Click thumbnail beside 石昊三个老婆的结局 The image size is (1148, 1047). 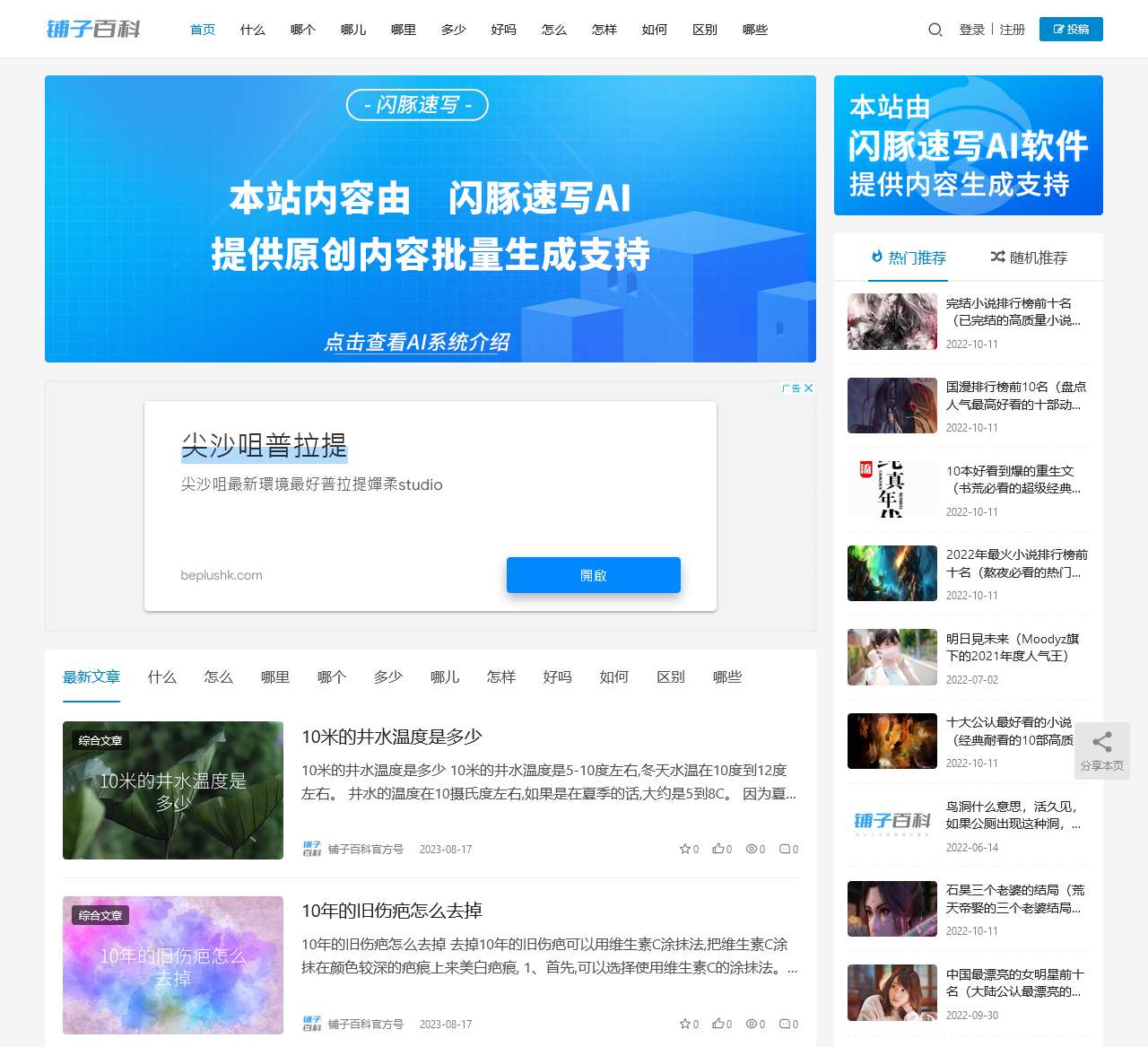tap(892, 909)
